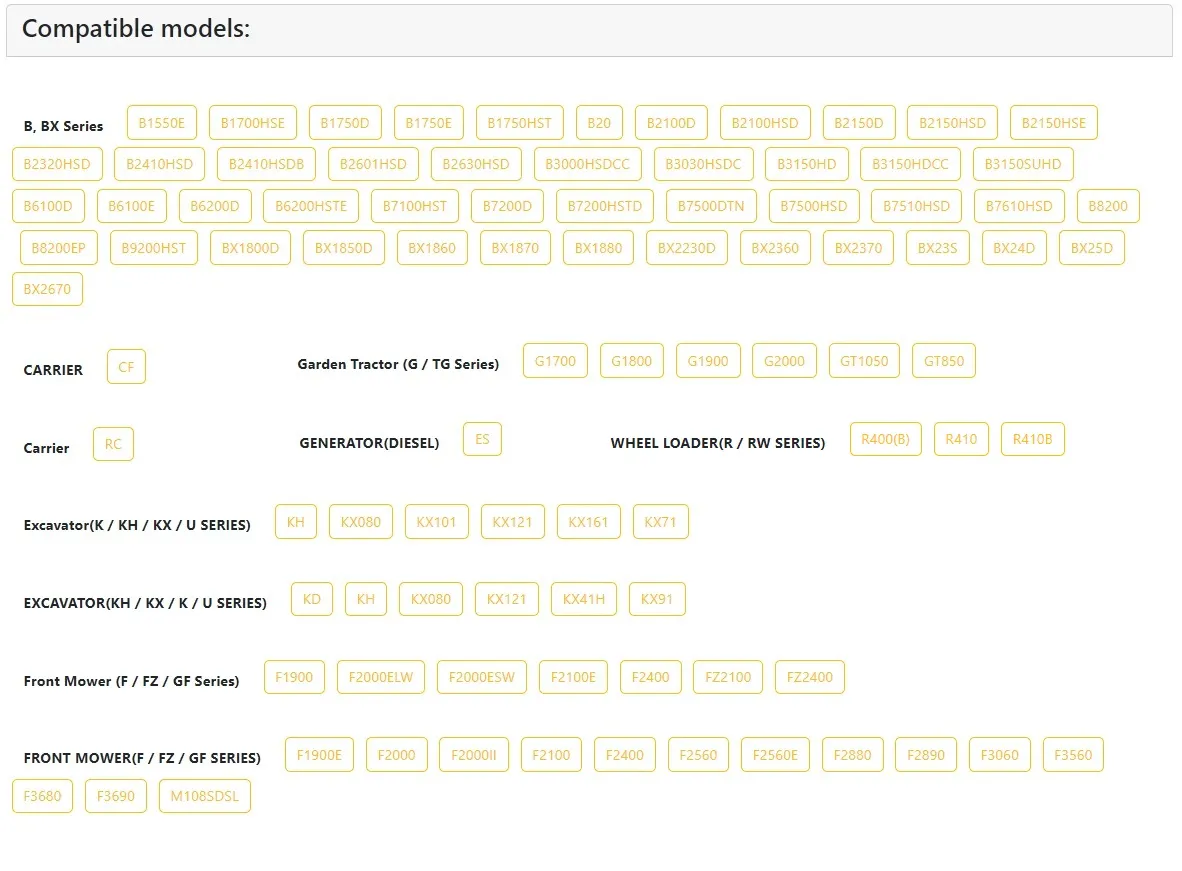Open the B2320HSD model link

(x=57, y=164)
